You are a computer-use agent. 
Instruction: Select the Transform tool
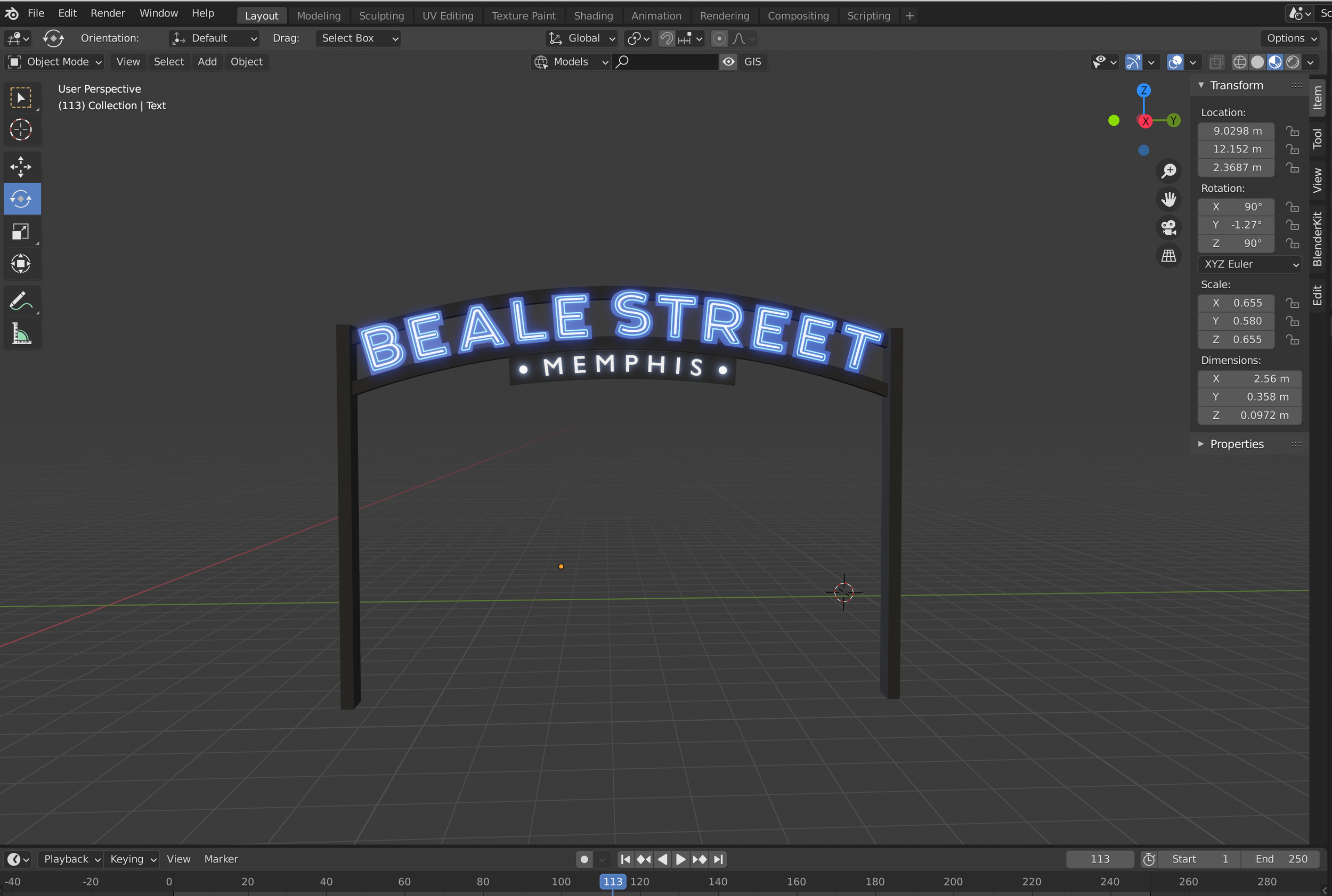click(21, 264)
